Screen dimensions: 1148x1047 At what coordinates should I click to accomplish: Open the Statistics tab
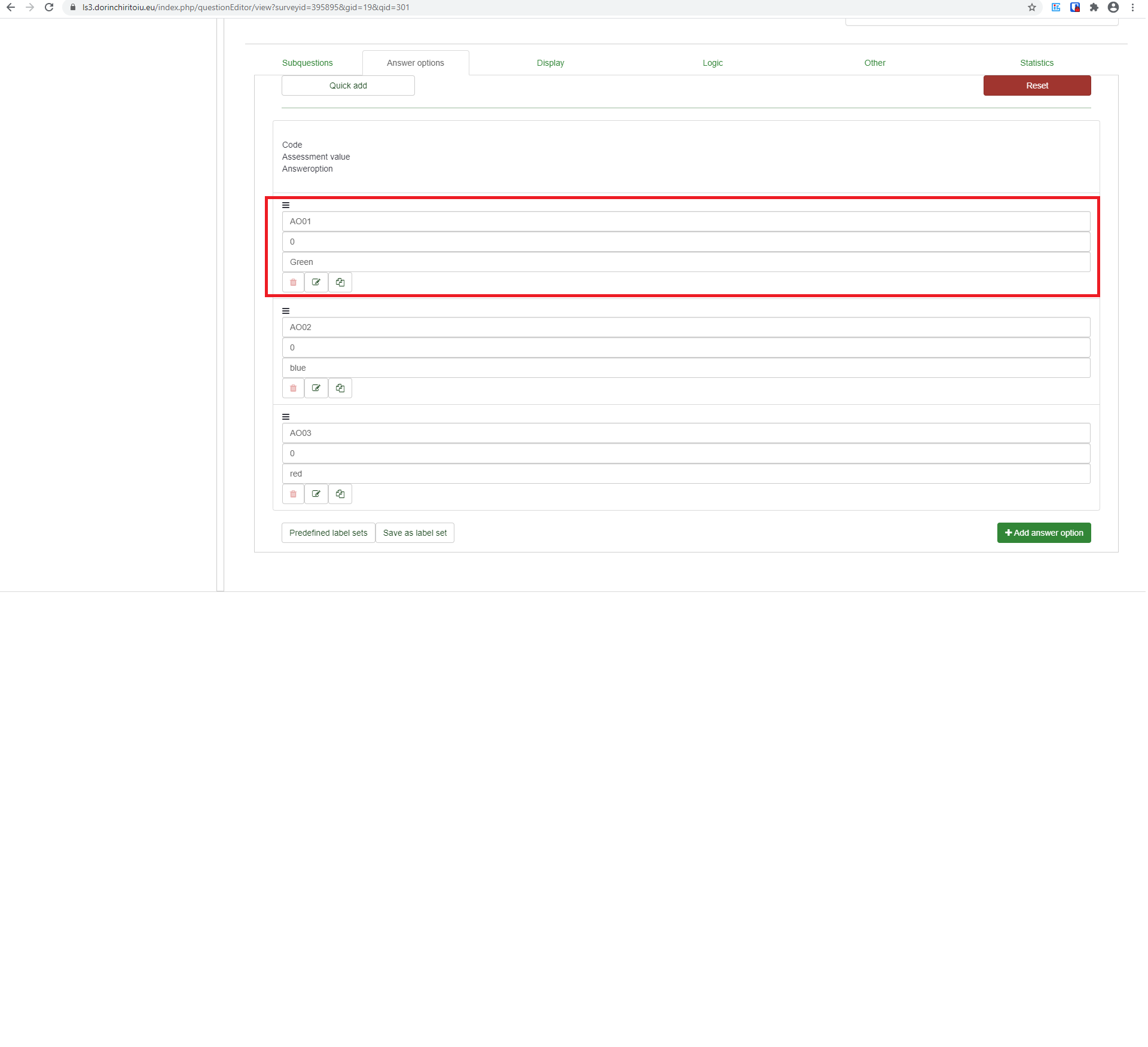(x=1036, y=63)
